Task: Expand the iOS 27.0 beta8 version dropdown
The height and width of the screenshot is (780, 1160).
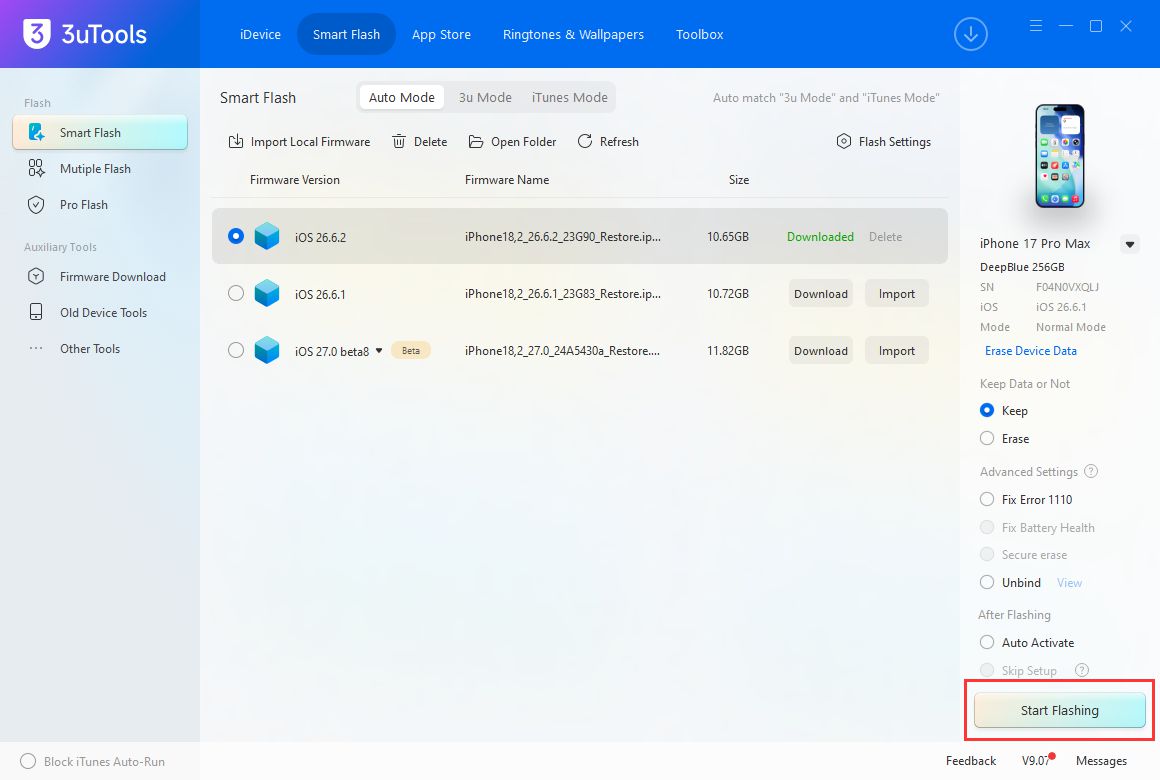Action: [x=379, y=351]
